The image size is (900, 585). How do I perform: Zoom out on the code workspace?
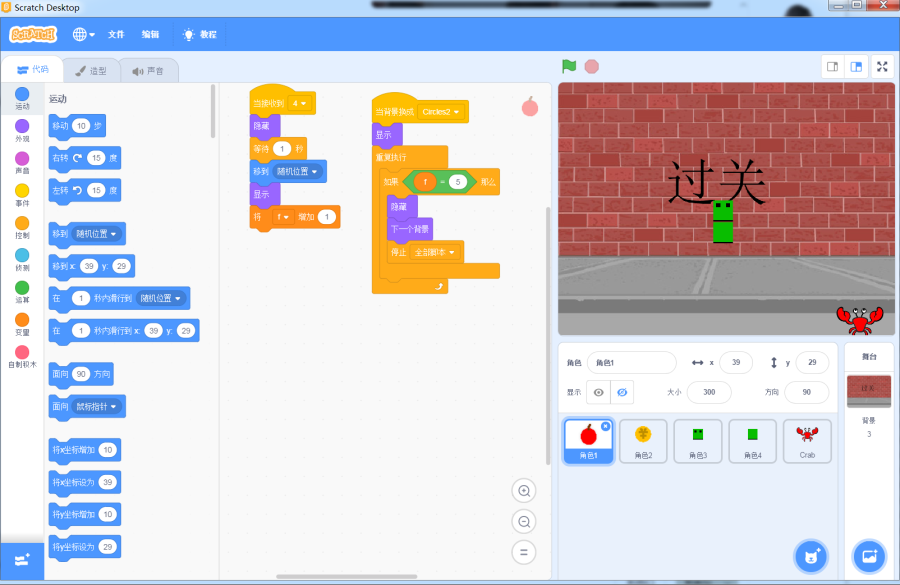(523, 521)
